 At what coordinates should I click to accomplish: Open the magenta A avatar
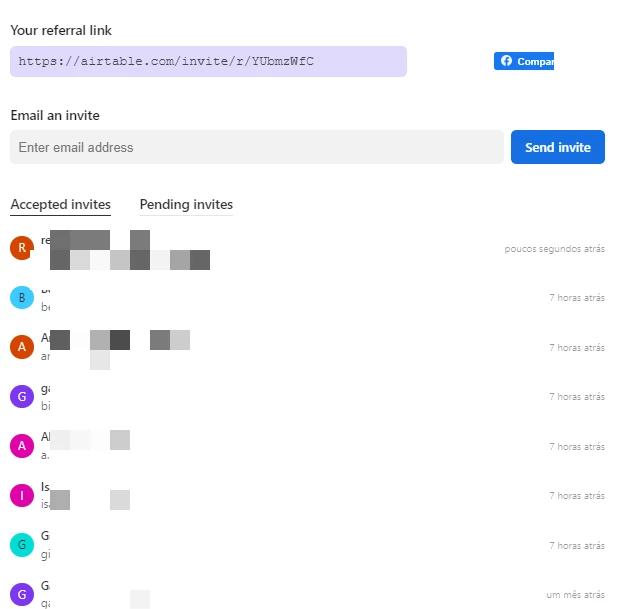pyautogui.click(x=22, y=446)
